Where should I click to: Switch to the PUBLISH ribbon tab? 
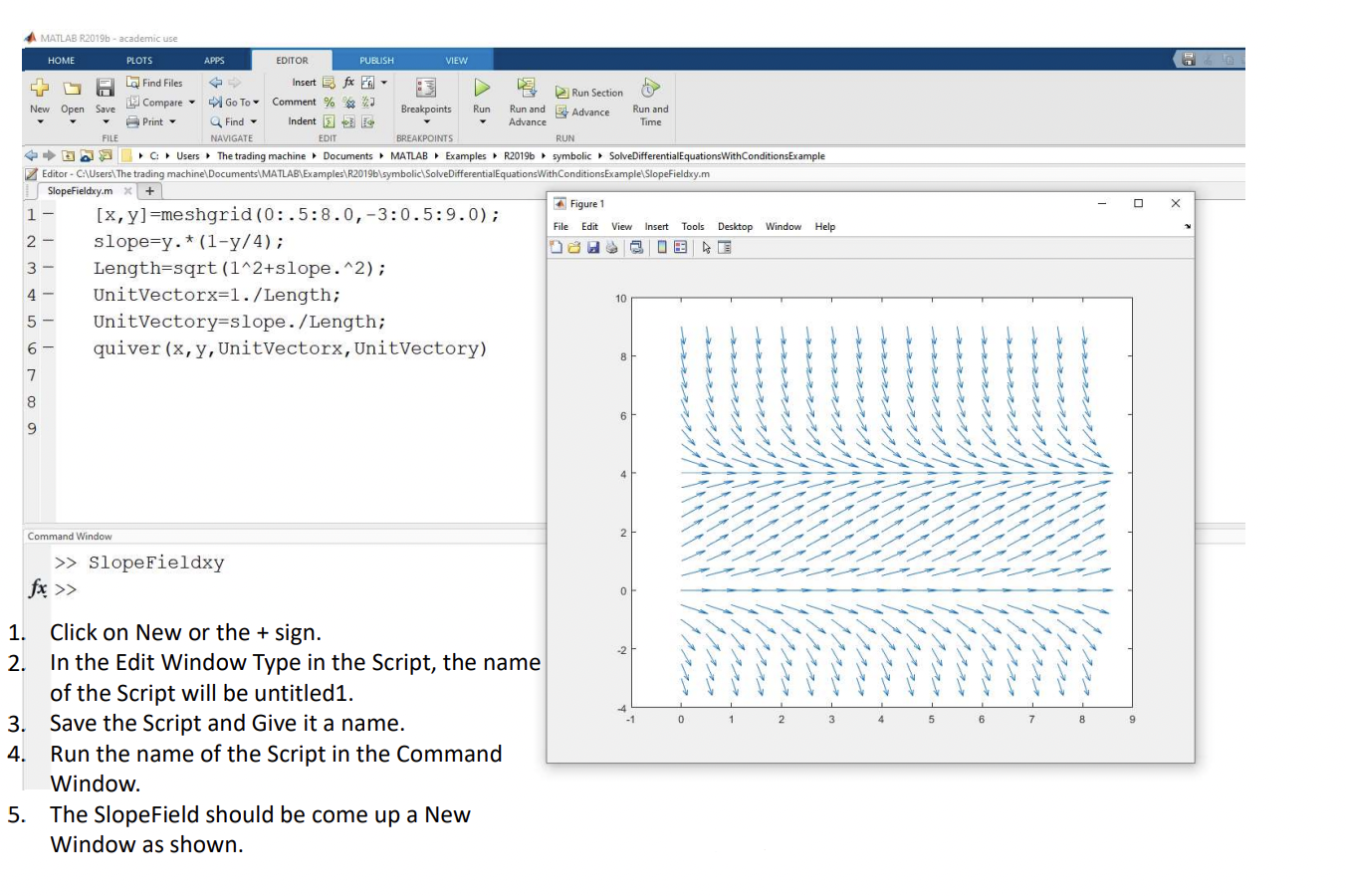click(x=376, y=61)
